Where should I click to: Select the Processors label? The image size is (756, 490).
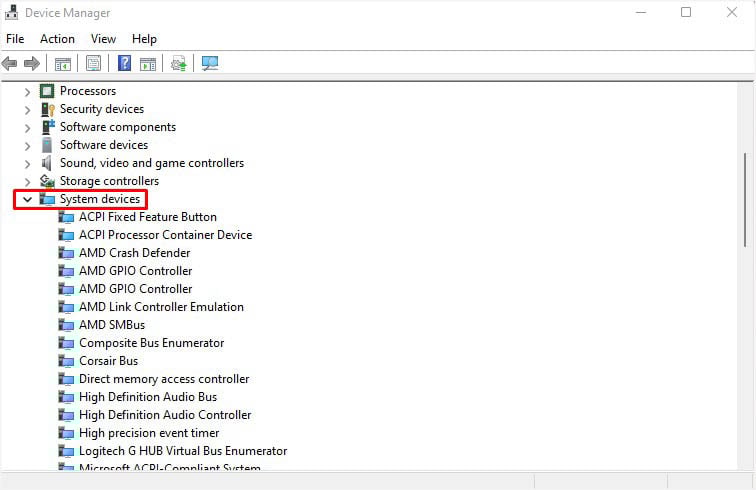88,91
